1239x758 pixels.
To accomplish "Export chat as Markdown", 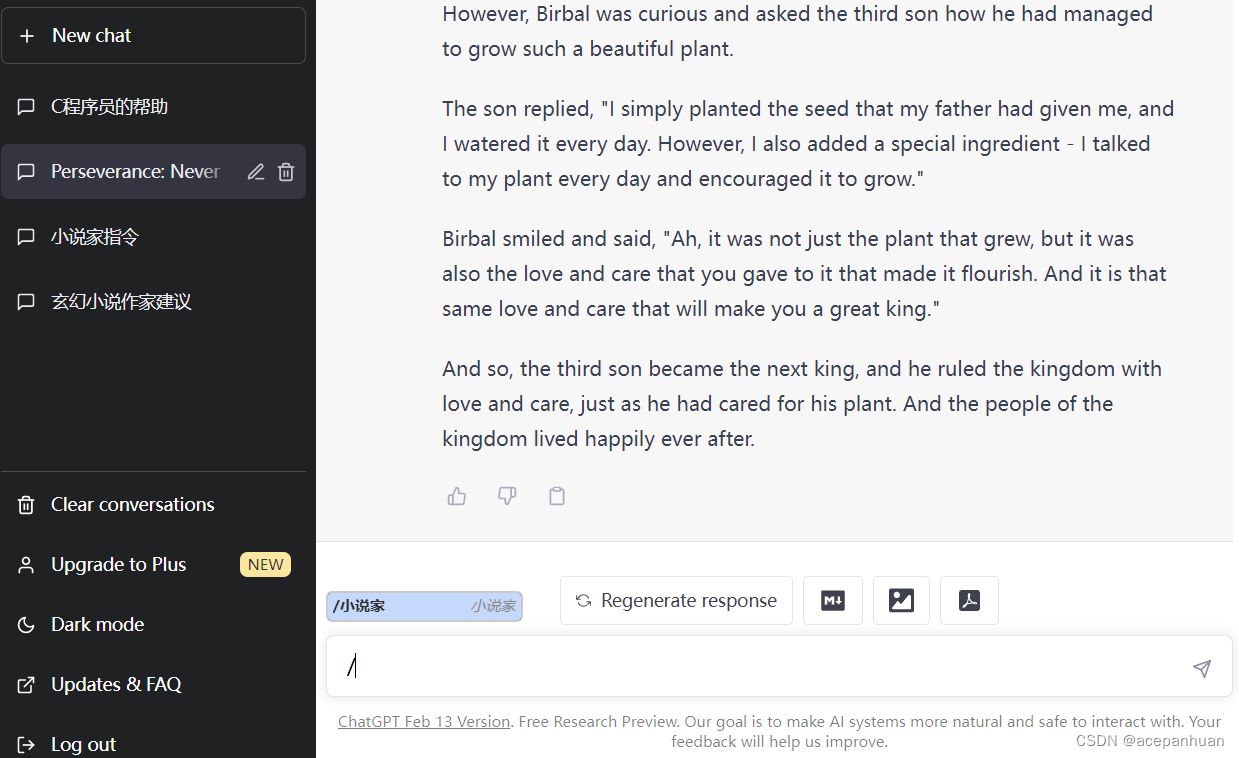I will 833,601.
